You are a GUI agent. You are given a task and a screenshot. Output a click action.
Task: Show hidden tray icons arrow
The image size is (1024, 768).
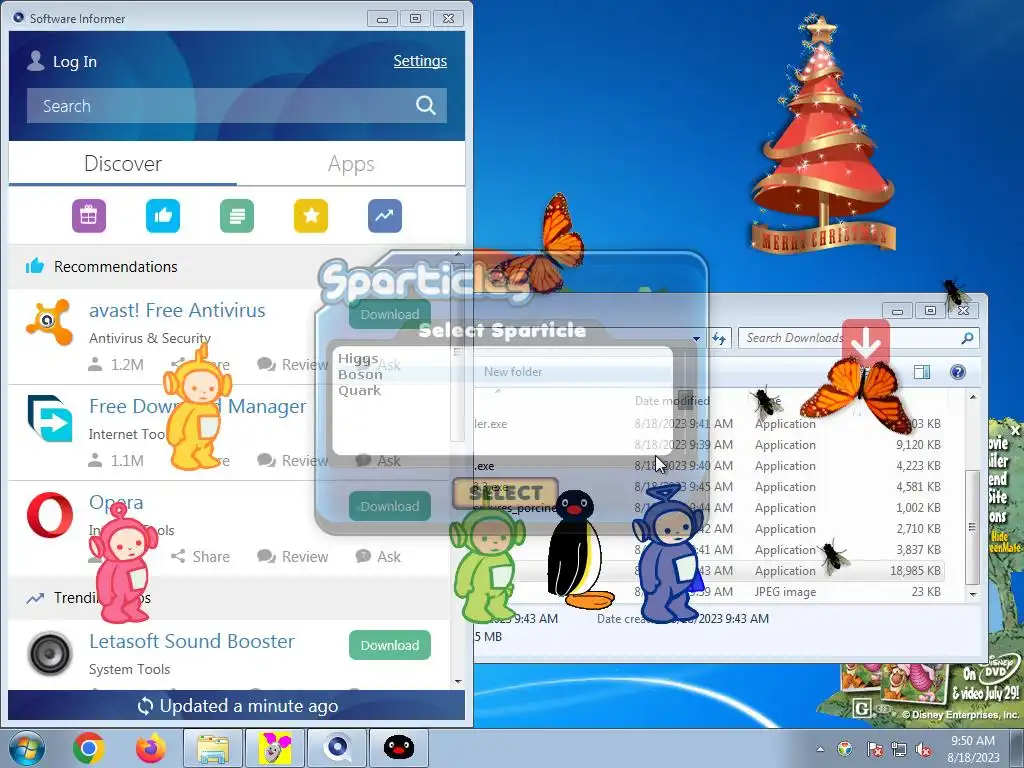[820, 750]
